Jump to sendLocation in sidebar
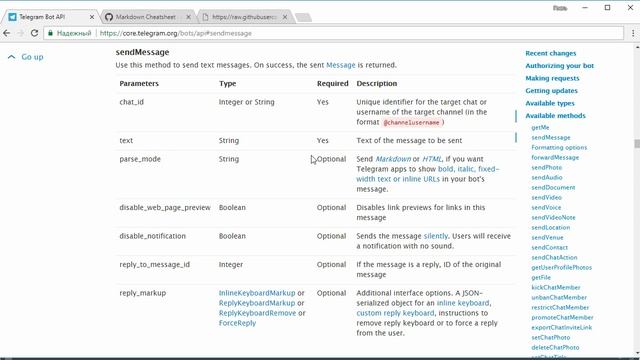Image resolution: width=640 pixels, height=360 pixels. coord(551,227)
